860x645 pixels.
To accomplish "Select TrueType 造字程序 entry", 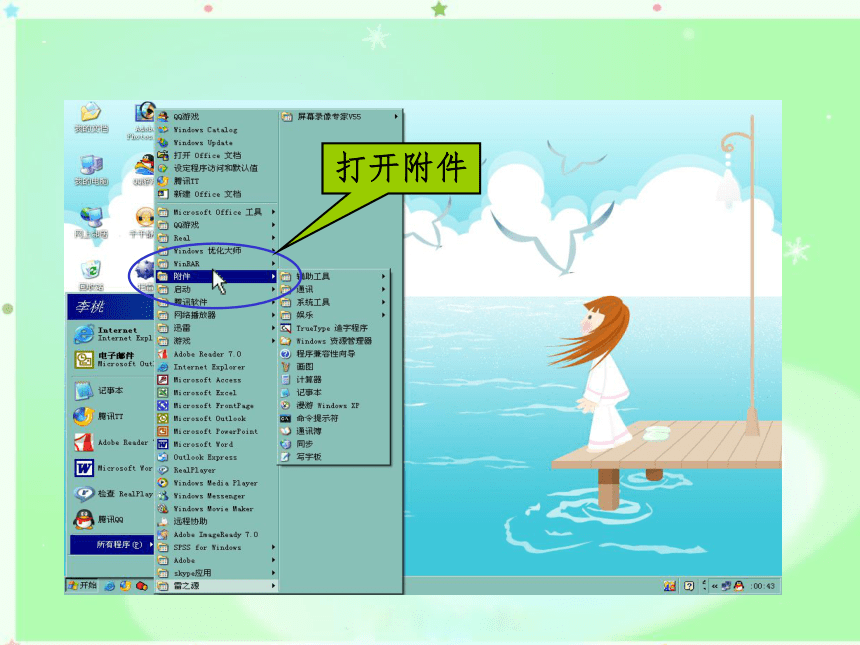I will 333,328.
